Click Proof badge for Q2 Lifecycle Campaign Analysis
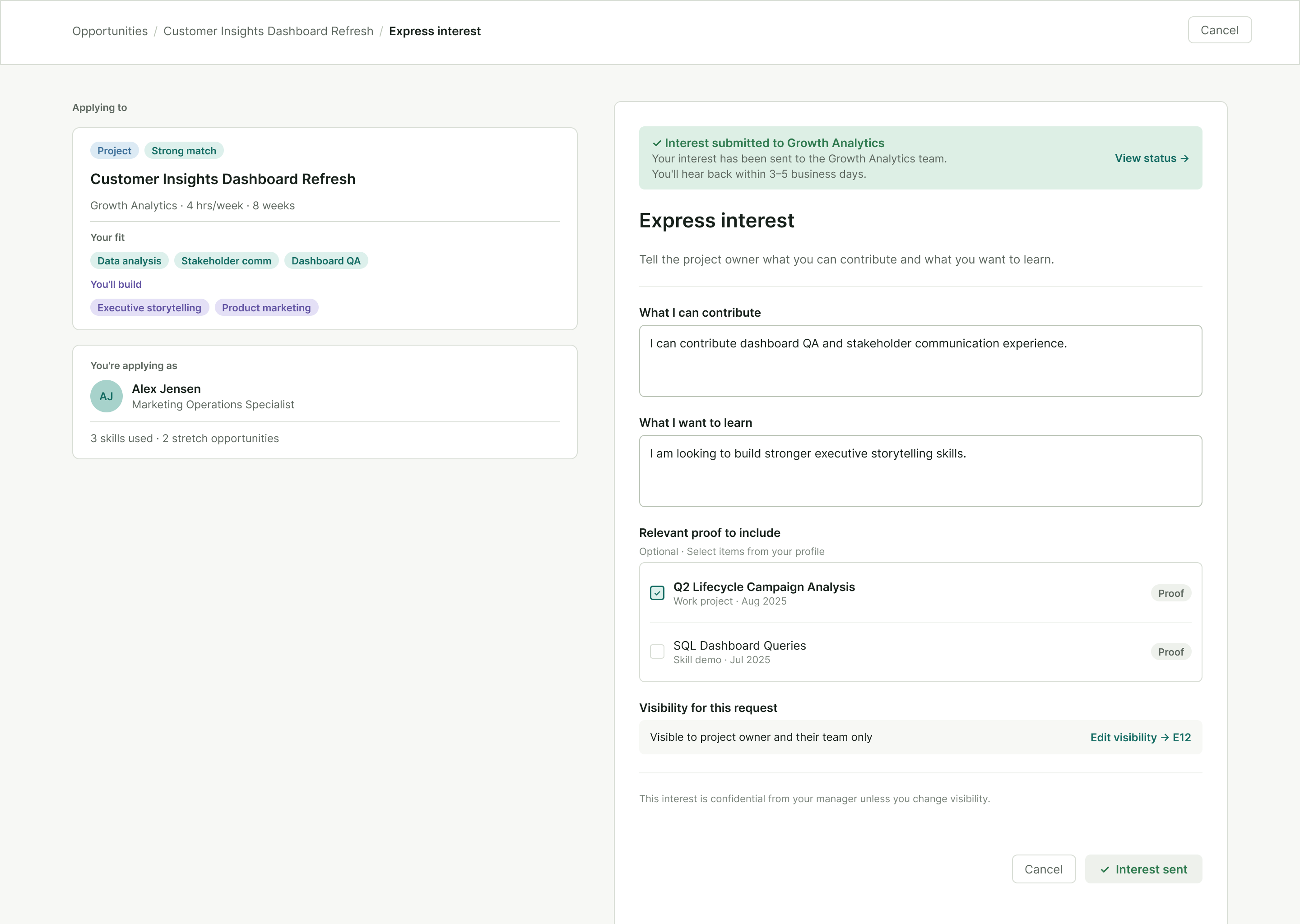Screen dimensions: 1300x924 point(1171,593)
